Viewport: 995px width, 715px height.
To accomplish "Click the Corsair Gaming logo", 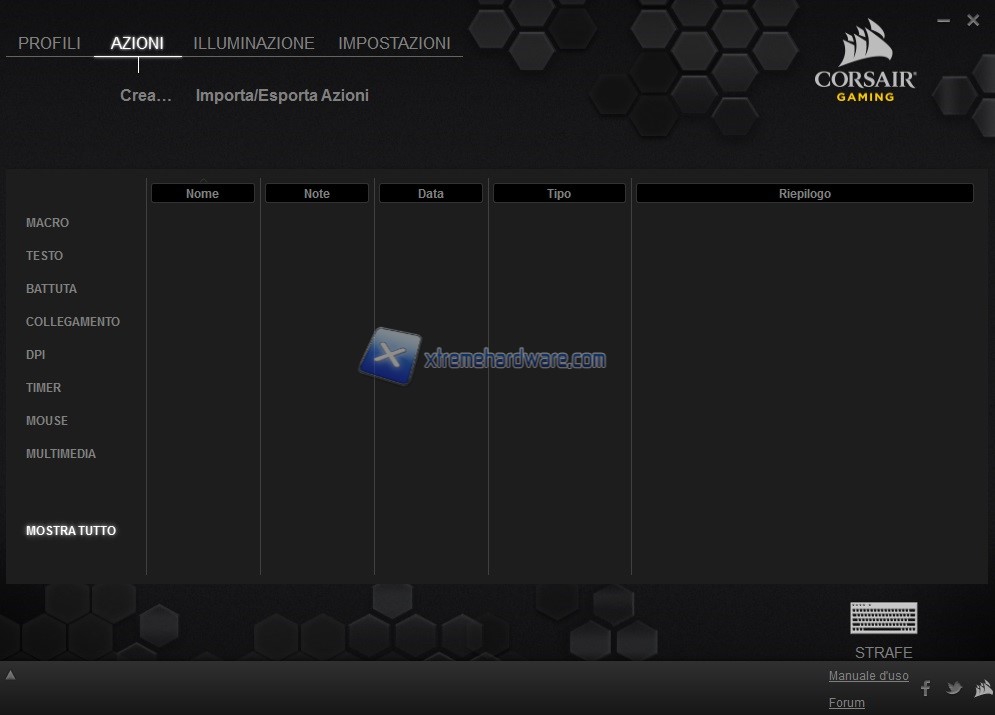I will (x=865, y=62).
